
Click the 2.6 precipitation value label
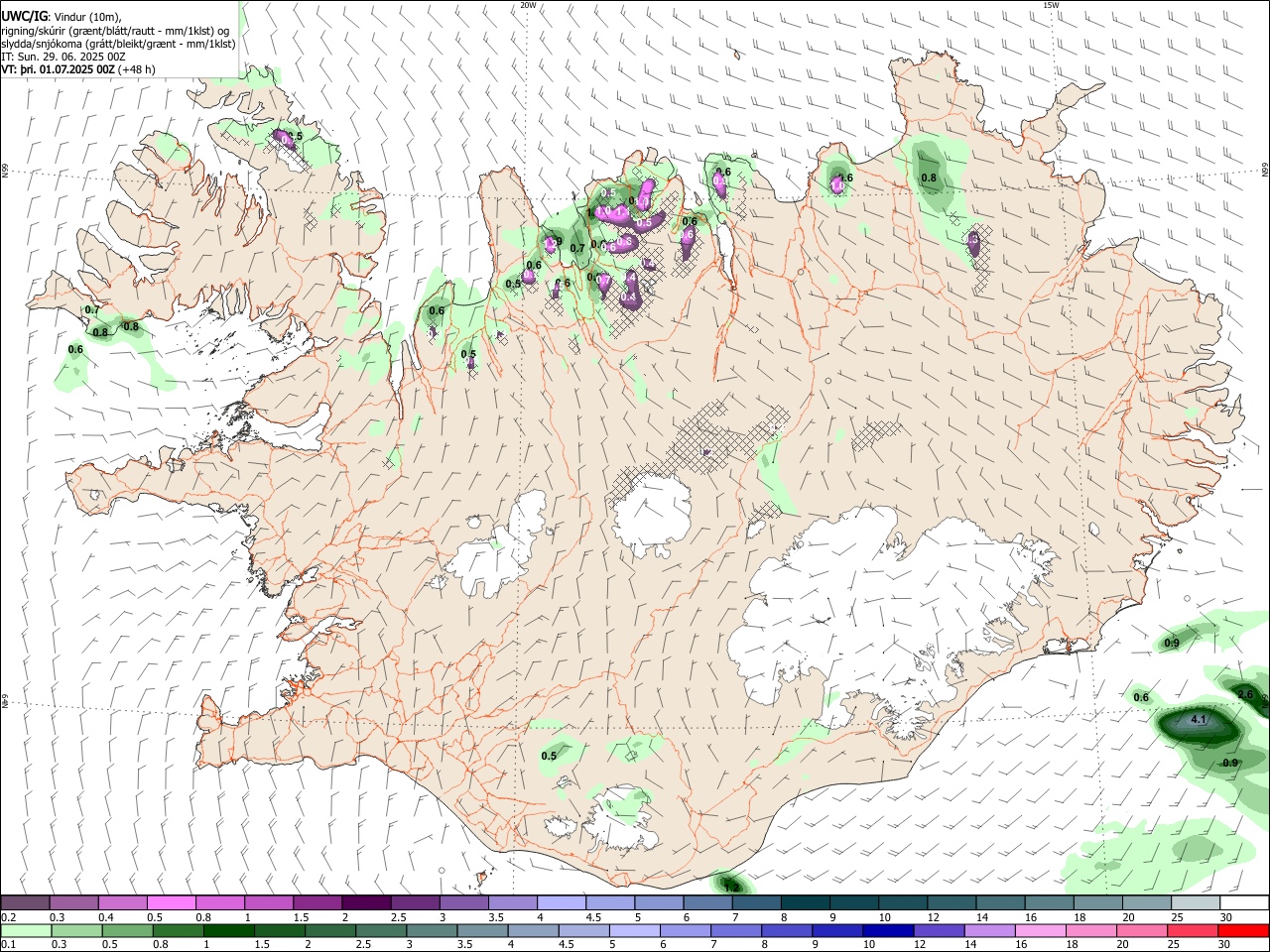[1246, 694]
